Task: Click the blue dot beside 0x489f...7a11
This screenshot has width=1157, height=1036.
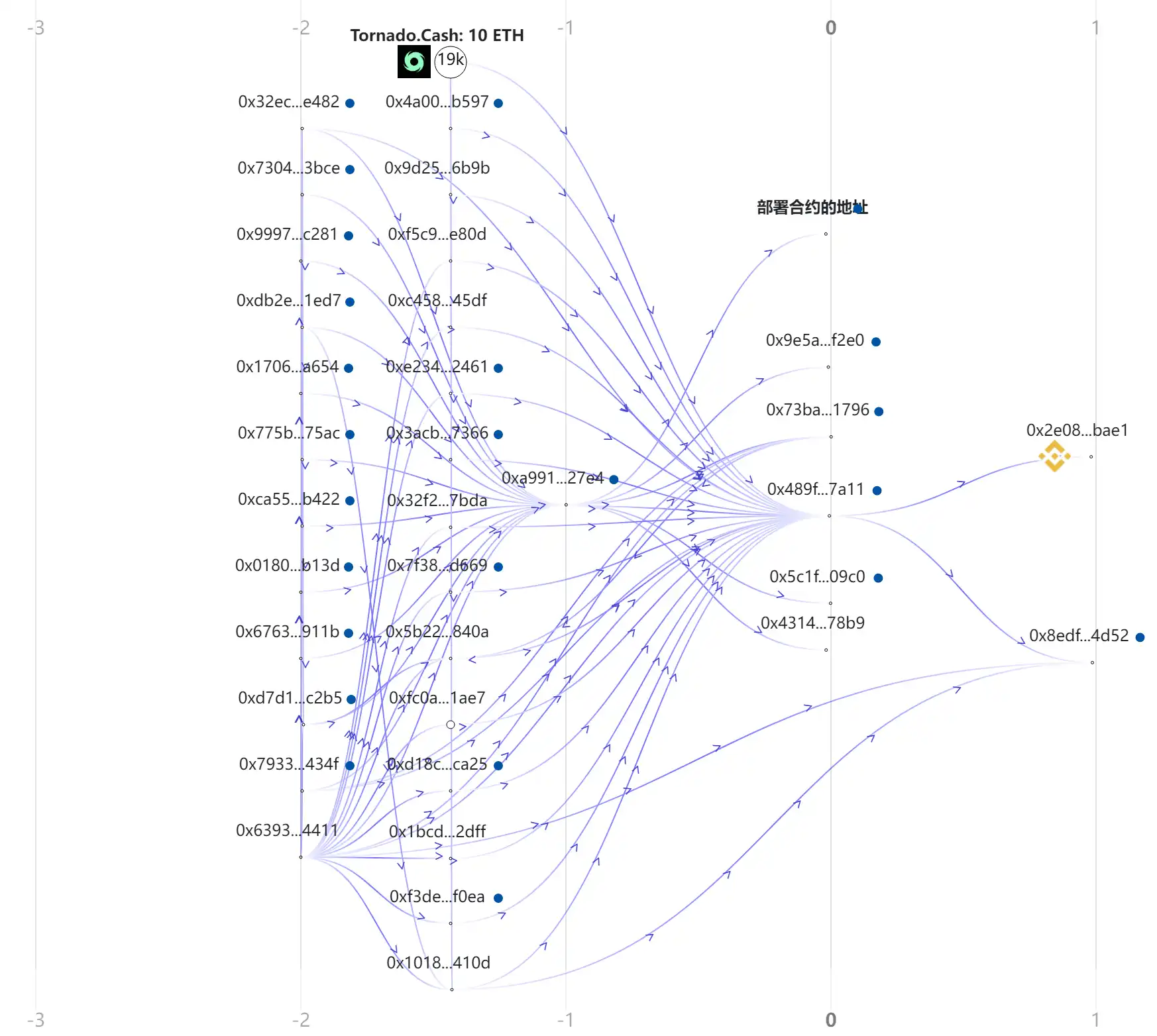Action: tap(877, 491)
